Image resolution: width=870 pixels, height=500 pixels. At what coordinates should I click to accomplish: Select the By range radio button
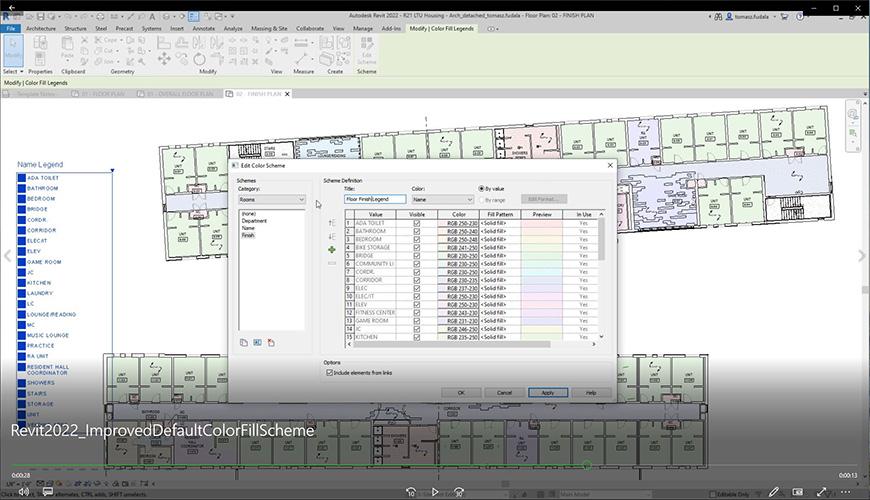481,200
